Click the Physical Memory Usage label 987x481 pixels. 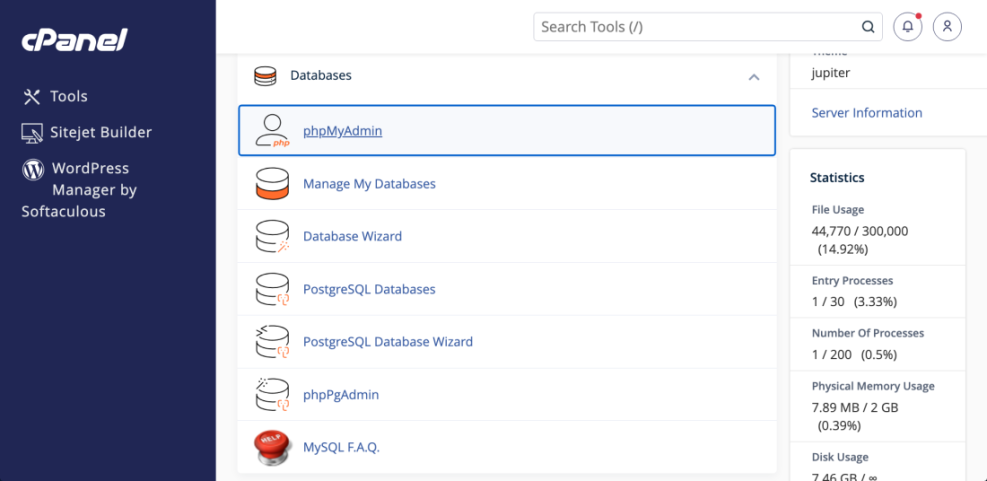[x=873, y=386]
